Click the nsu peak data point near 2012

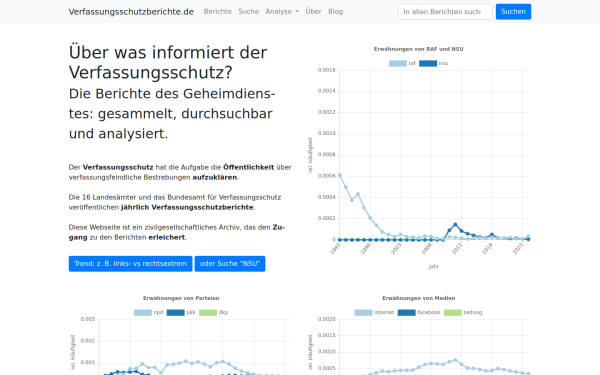[x=455, y=225]
